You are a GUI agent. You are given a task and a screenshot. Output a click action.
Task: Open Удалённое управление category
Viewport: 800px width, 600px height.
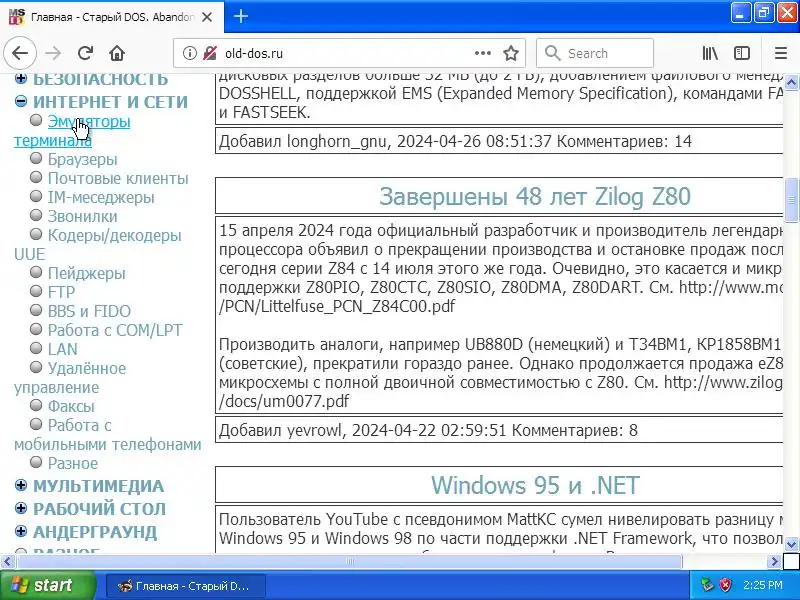(x=86, y=368)
